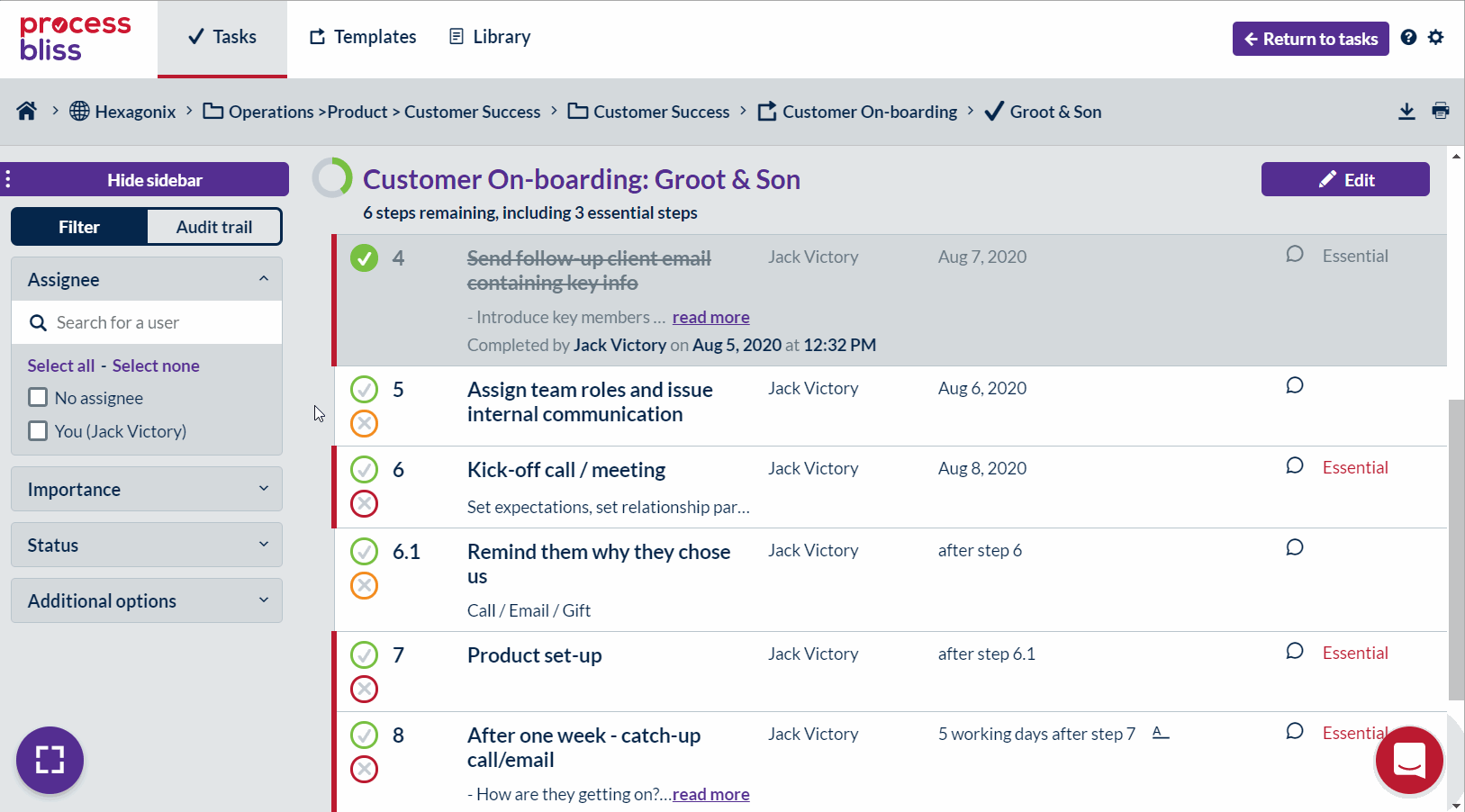This screenshot has height=812, width=1465.
Task: Mark step 5 as not applicable
Action: (x=364, y=423)
